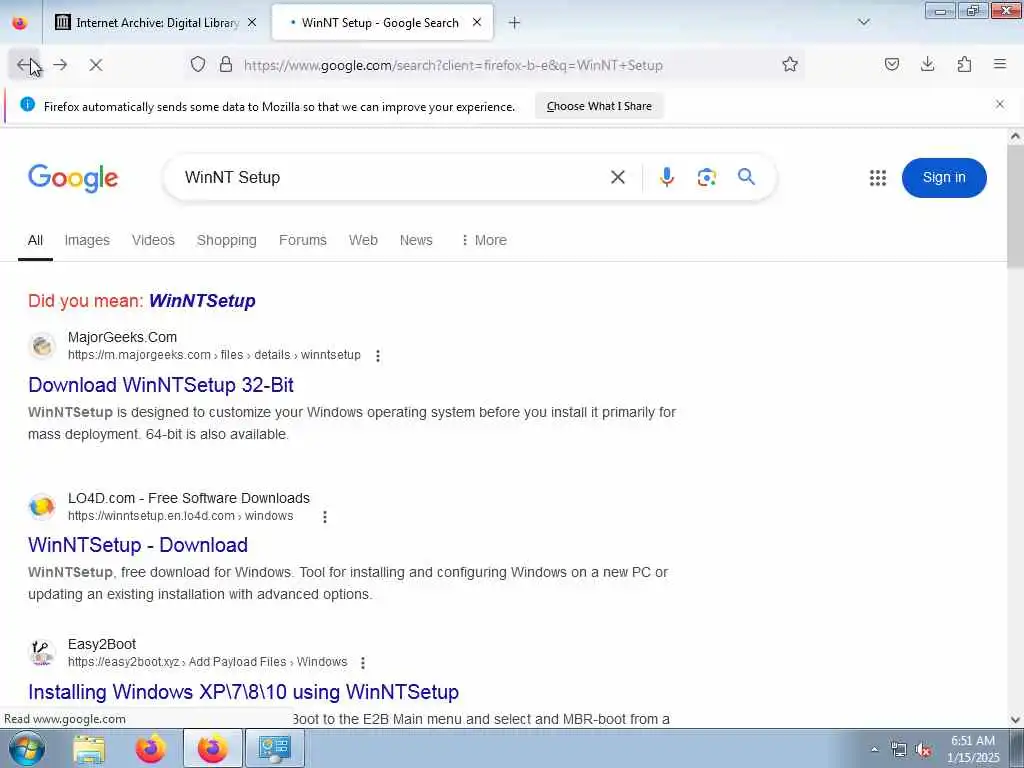
Task: Click the LO4D.com site favicon
Action: pos(42,506)
